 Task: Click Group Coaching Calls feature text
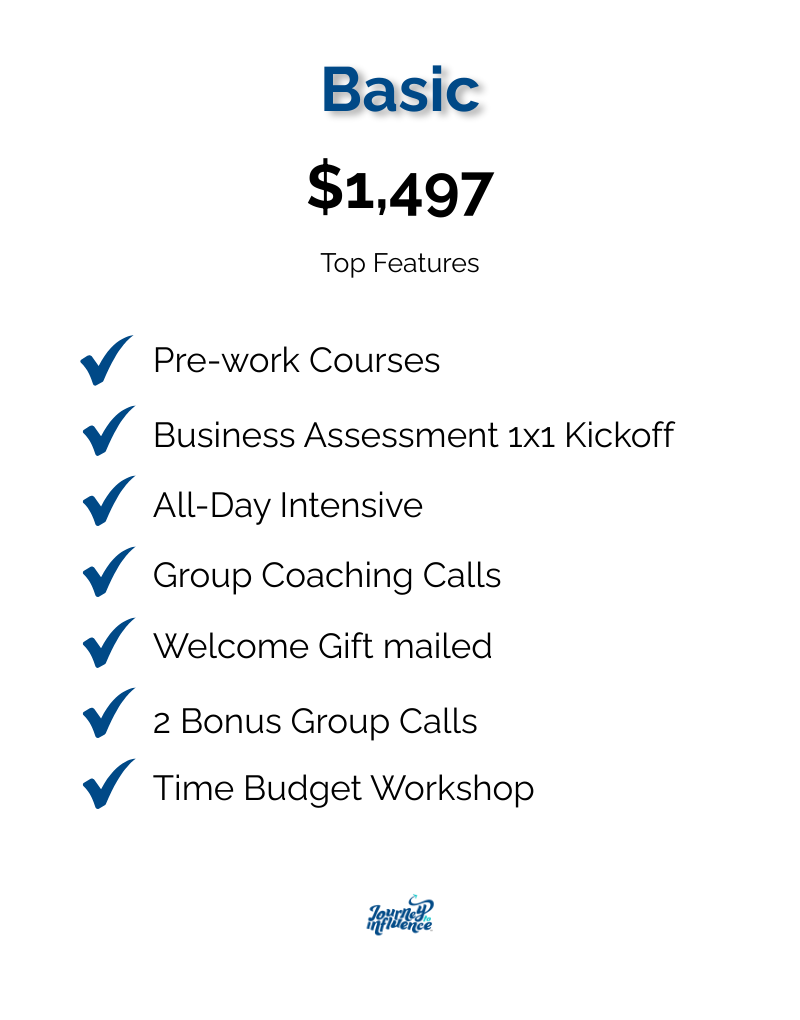point(327,576)
